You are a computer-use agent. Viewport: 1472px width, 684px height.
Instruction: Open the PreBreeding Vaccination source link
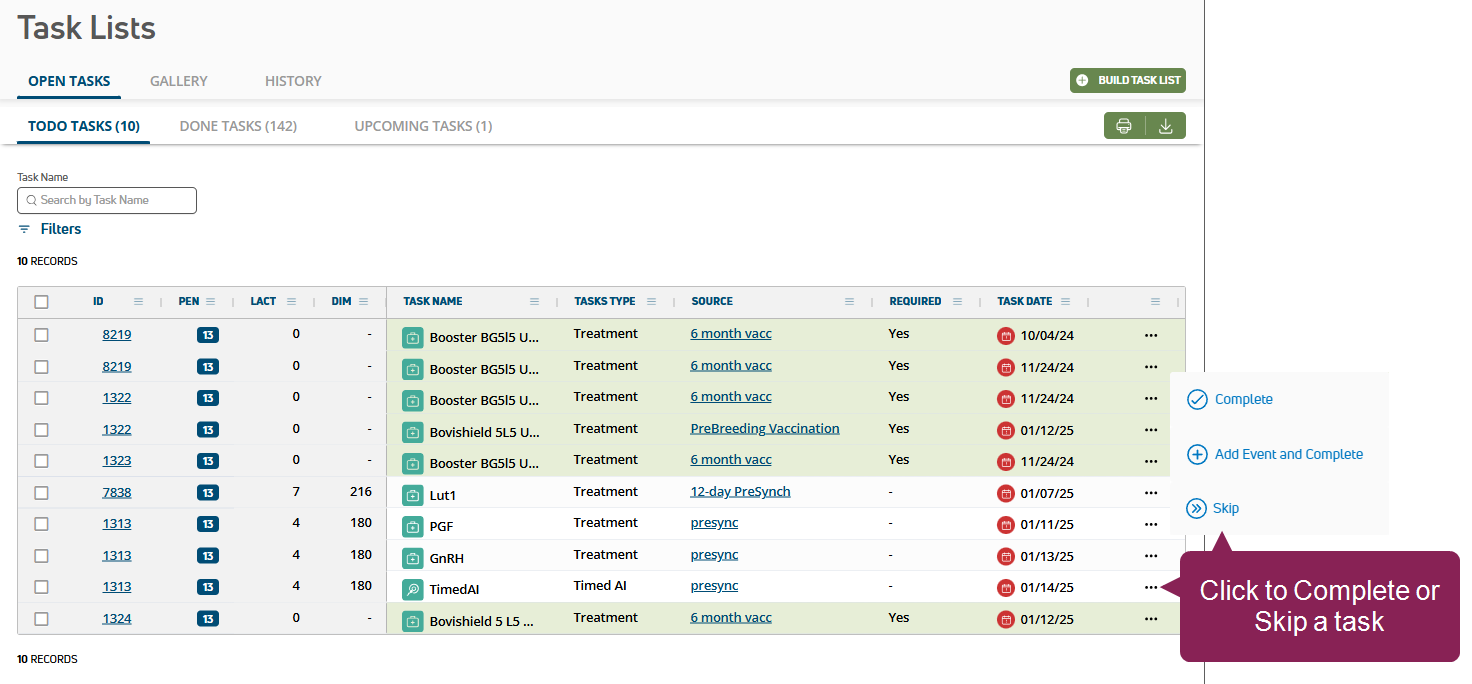(765, 429)
